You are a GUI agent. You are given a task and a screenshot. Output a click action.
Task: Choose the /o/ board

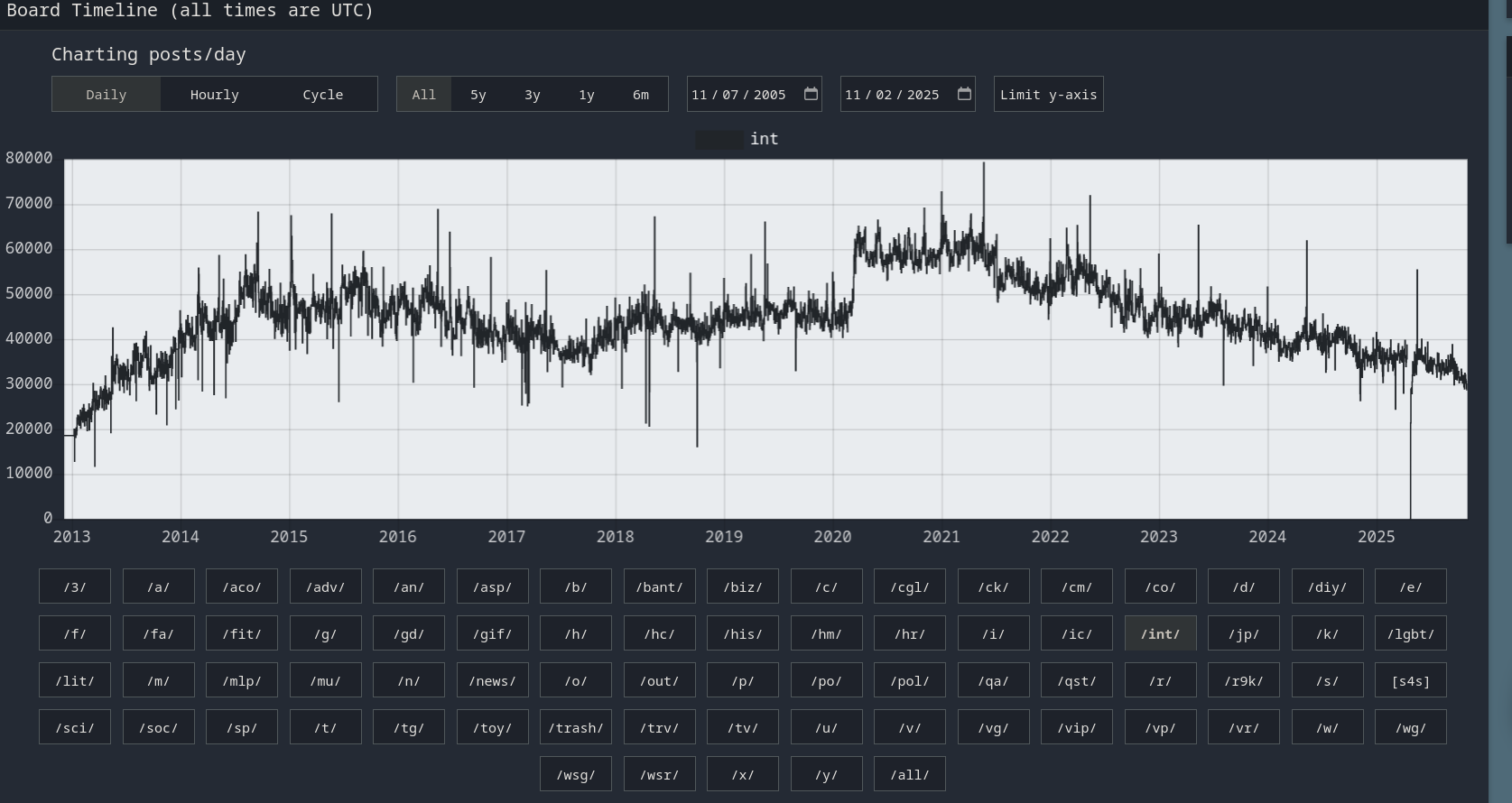pos(576,680)
